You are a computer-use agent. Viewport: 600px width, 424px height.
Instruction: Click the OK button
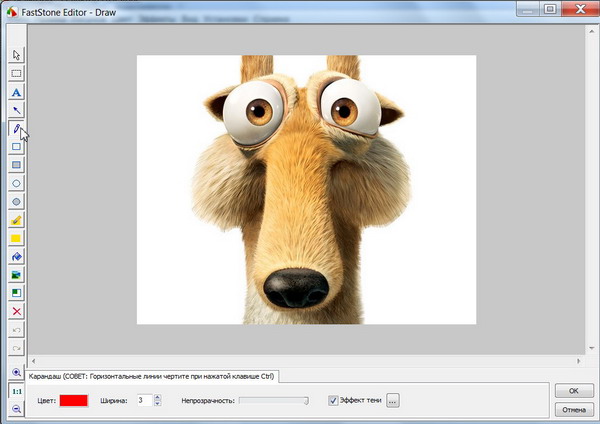[574, 391]
